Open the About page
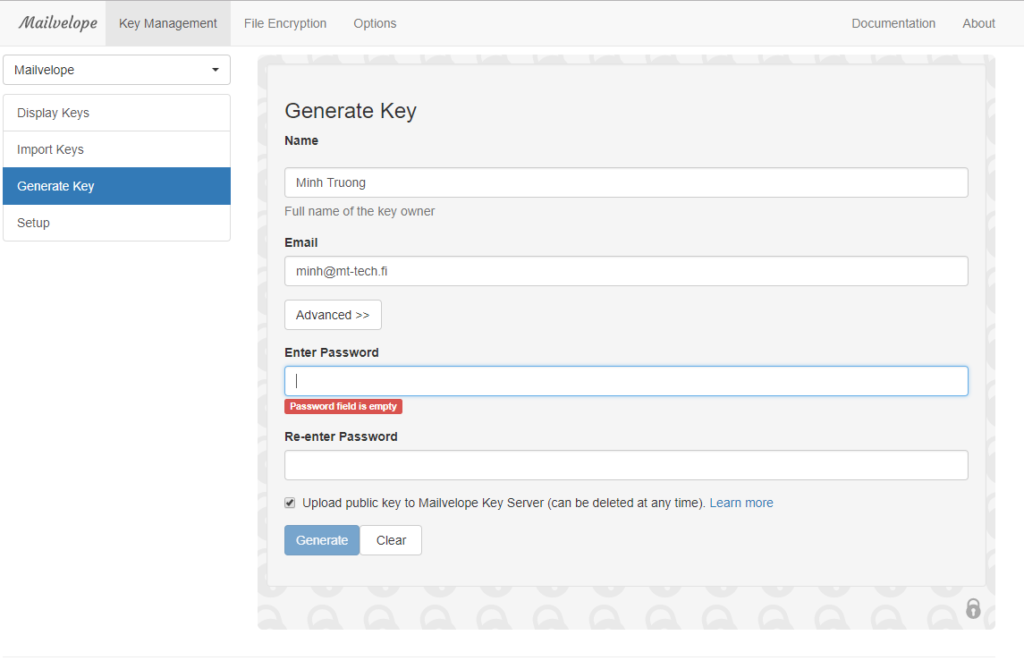This screenshot has width=1024, height=669. click(978, 23)
